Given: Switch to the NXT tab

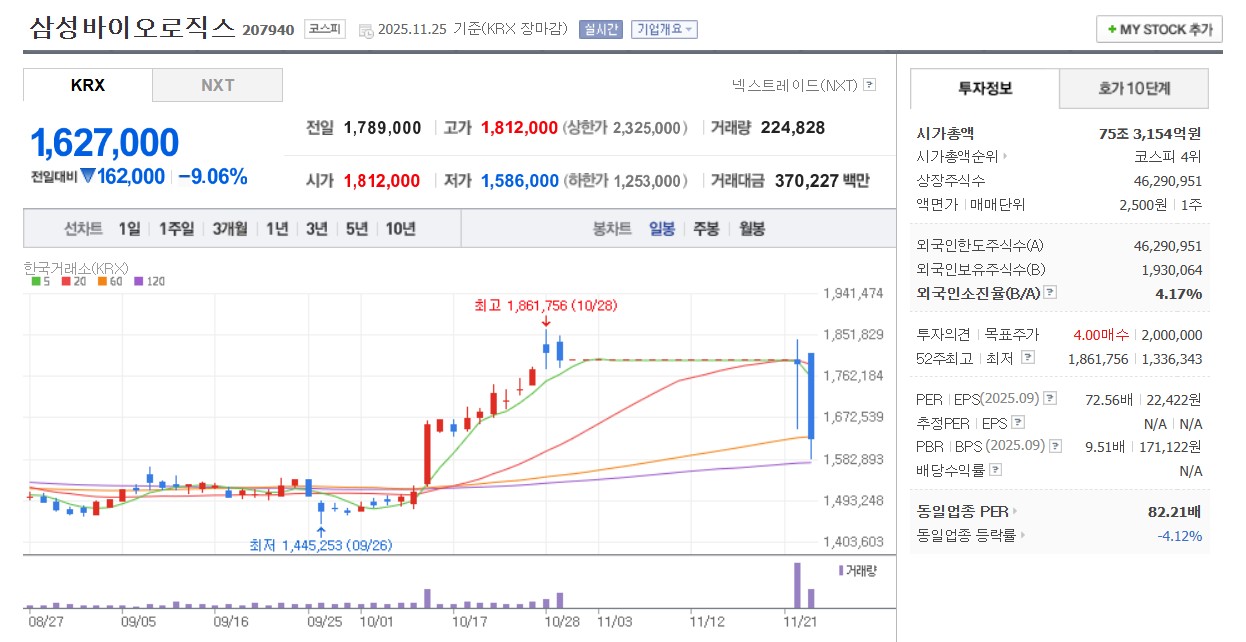Looking at the screenshot, I should 217,85.
